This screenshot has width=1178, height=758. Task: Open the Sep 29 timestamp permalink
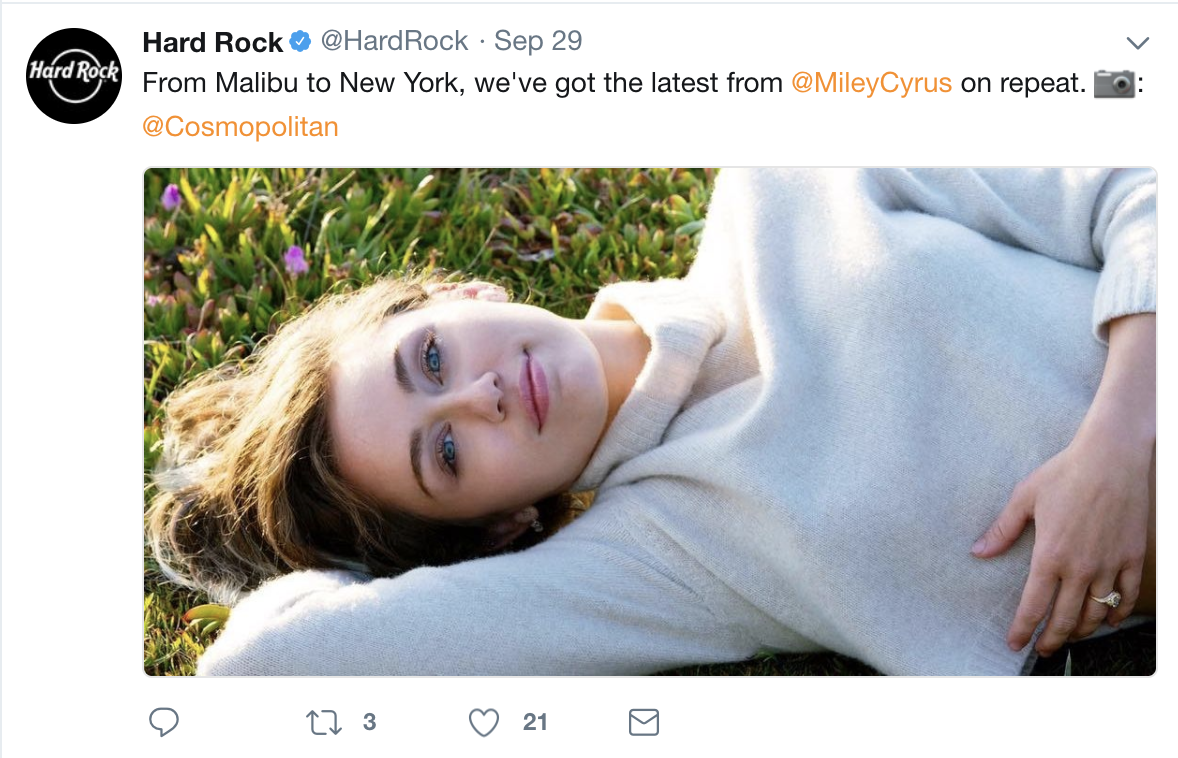(538, 41)
